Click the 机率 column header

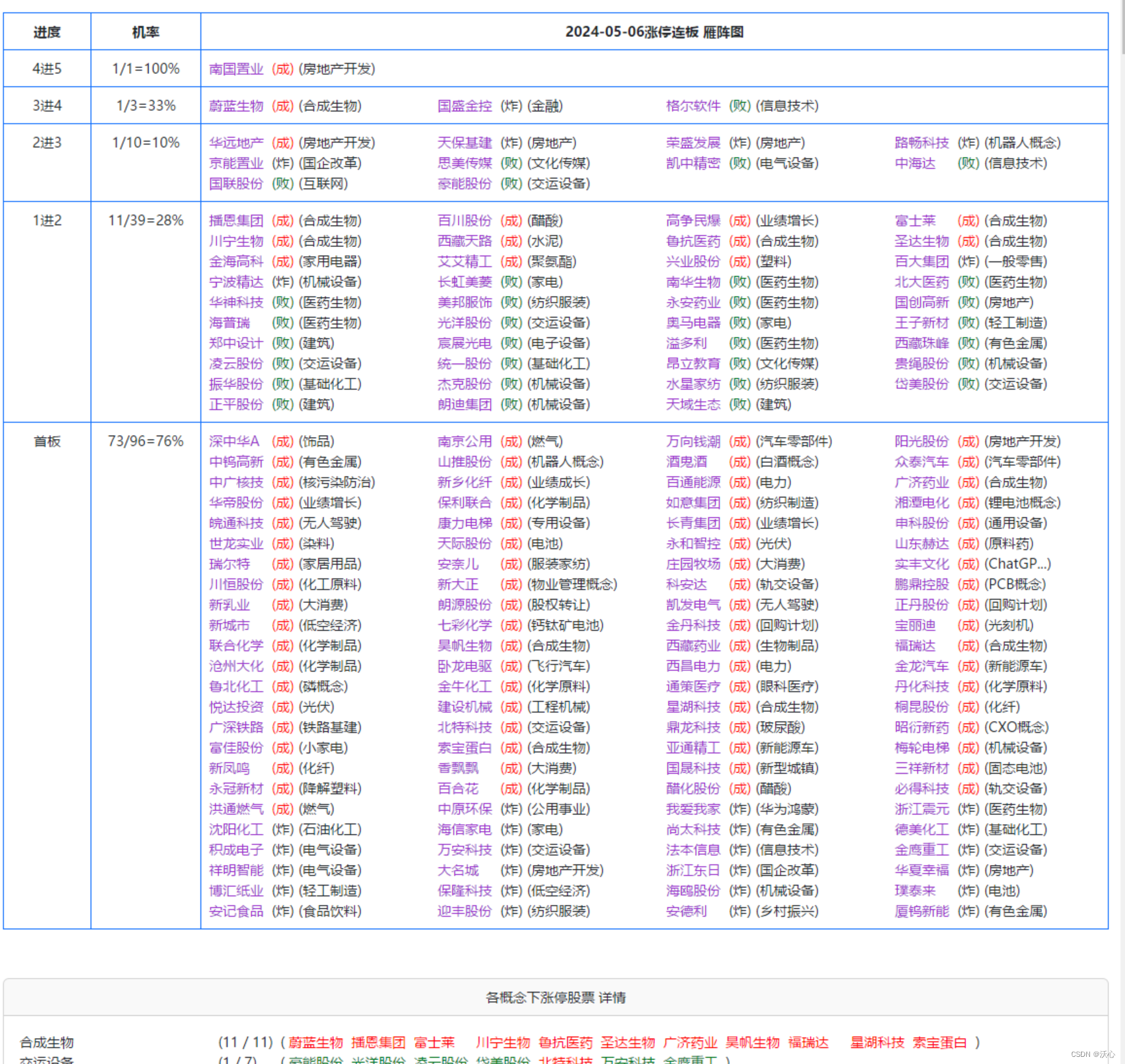tap(145, 32)
